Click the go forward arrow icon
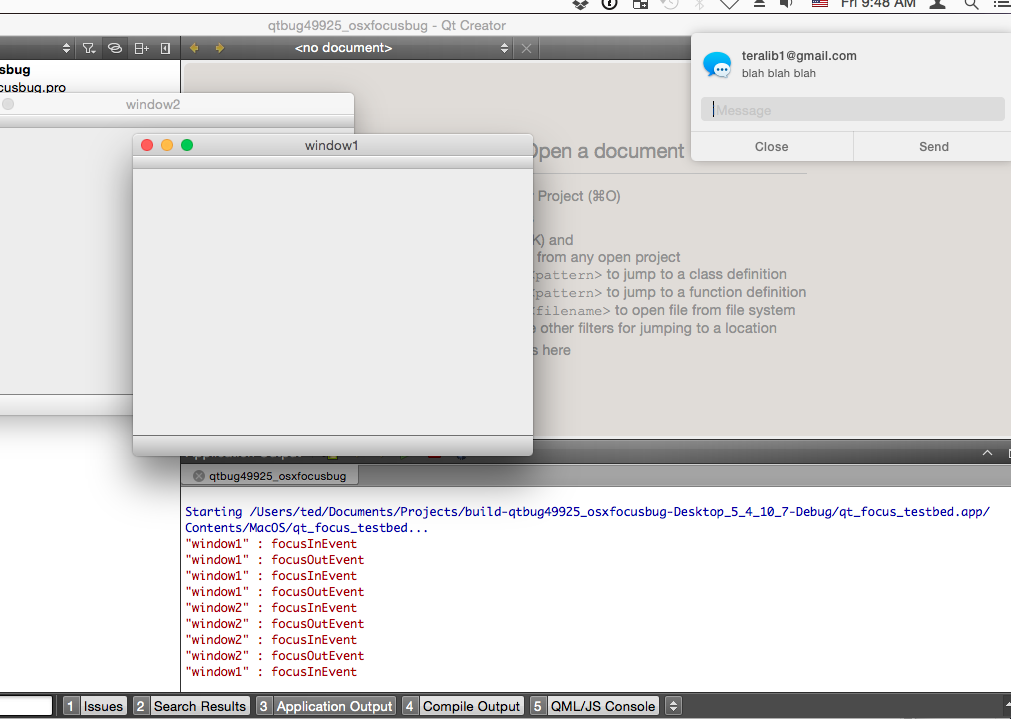 click(219, 48)
